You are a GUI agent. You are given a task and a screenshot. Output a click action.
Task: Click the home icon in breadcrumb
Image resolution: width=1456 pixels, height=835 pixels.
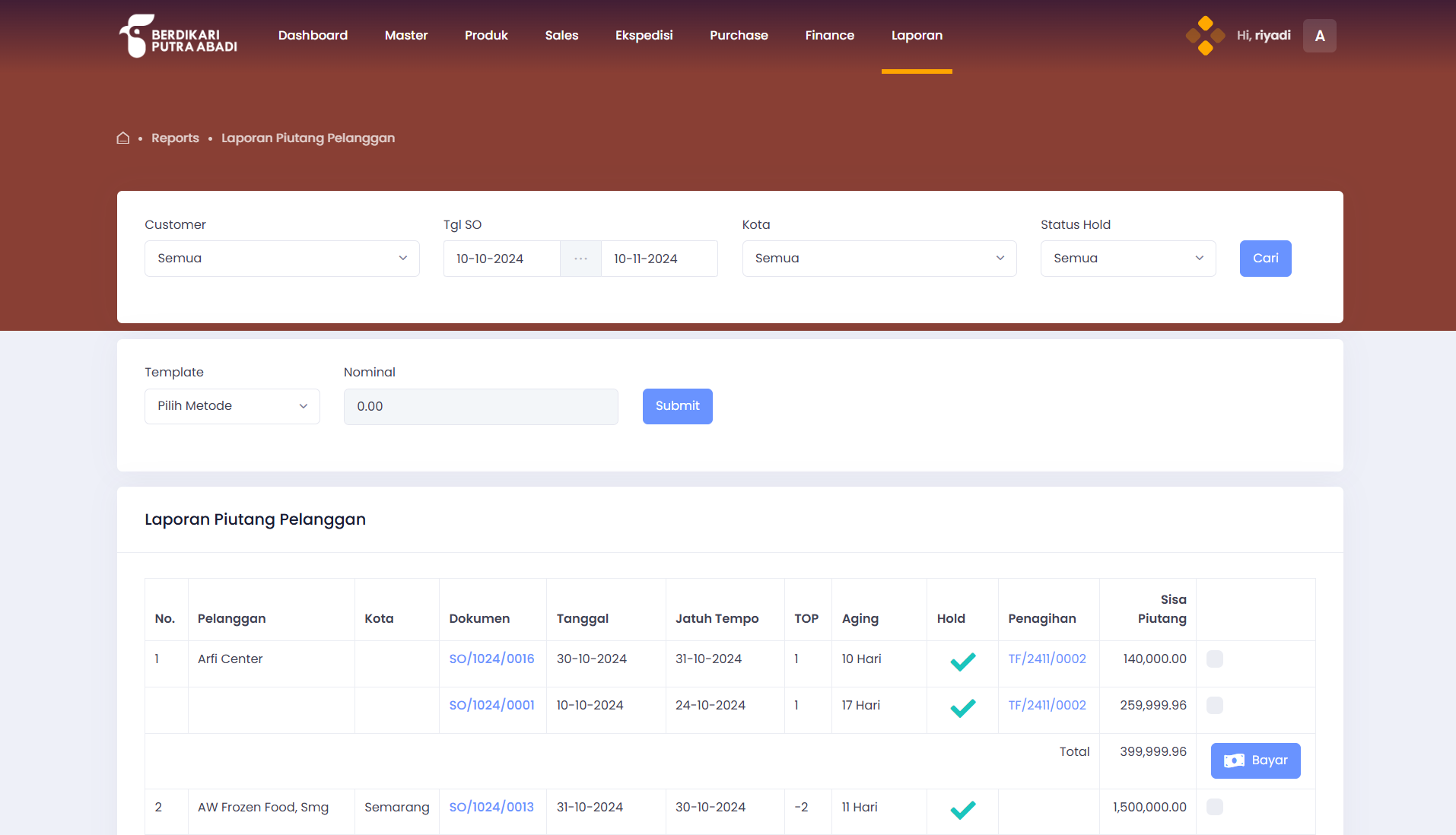pos(122,138)
